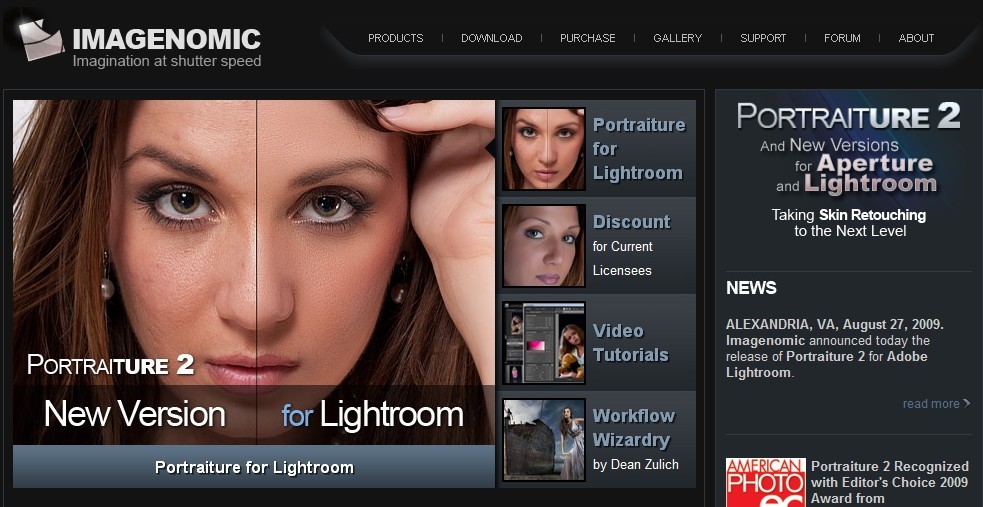
Task: Click 'Imagination at shutter speed' tagline
Action: (167, 61)
